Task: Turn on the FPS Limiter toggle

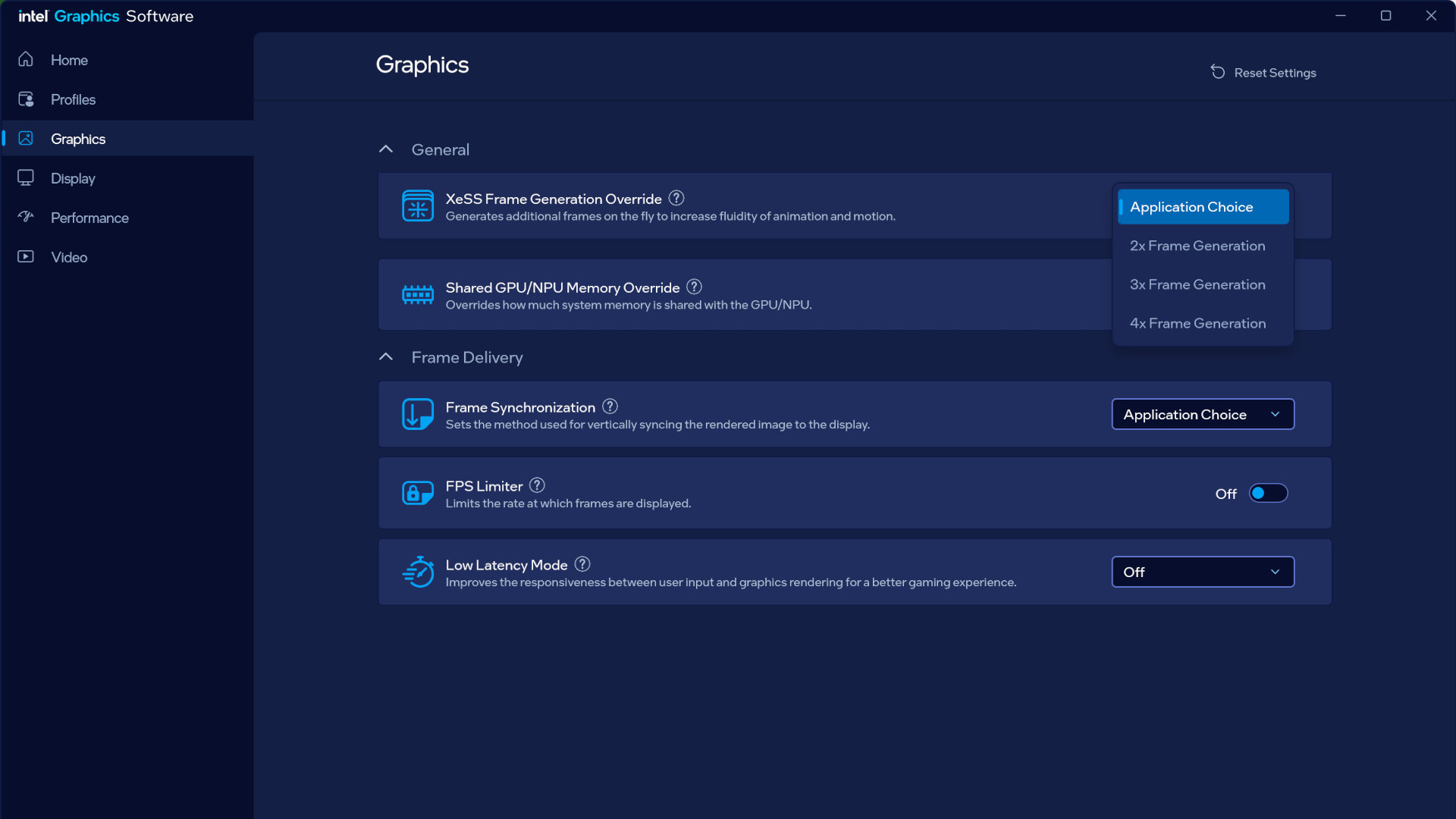Action: (1267, 493)
